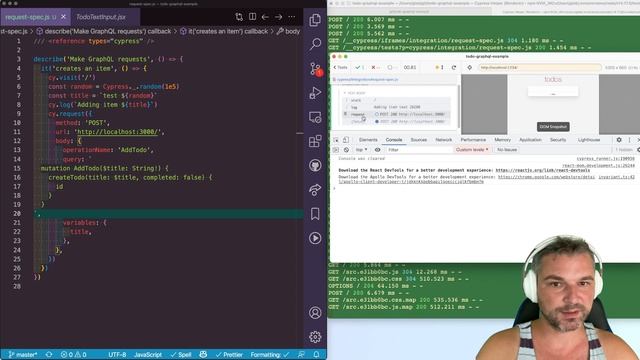Follow the reactjs.org react-devtools link
Image resolution: width=640 pixels, height=360 pixels.
[x=542, y=170]
